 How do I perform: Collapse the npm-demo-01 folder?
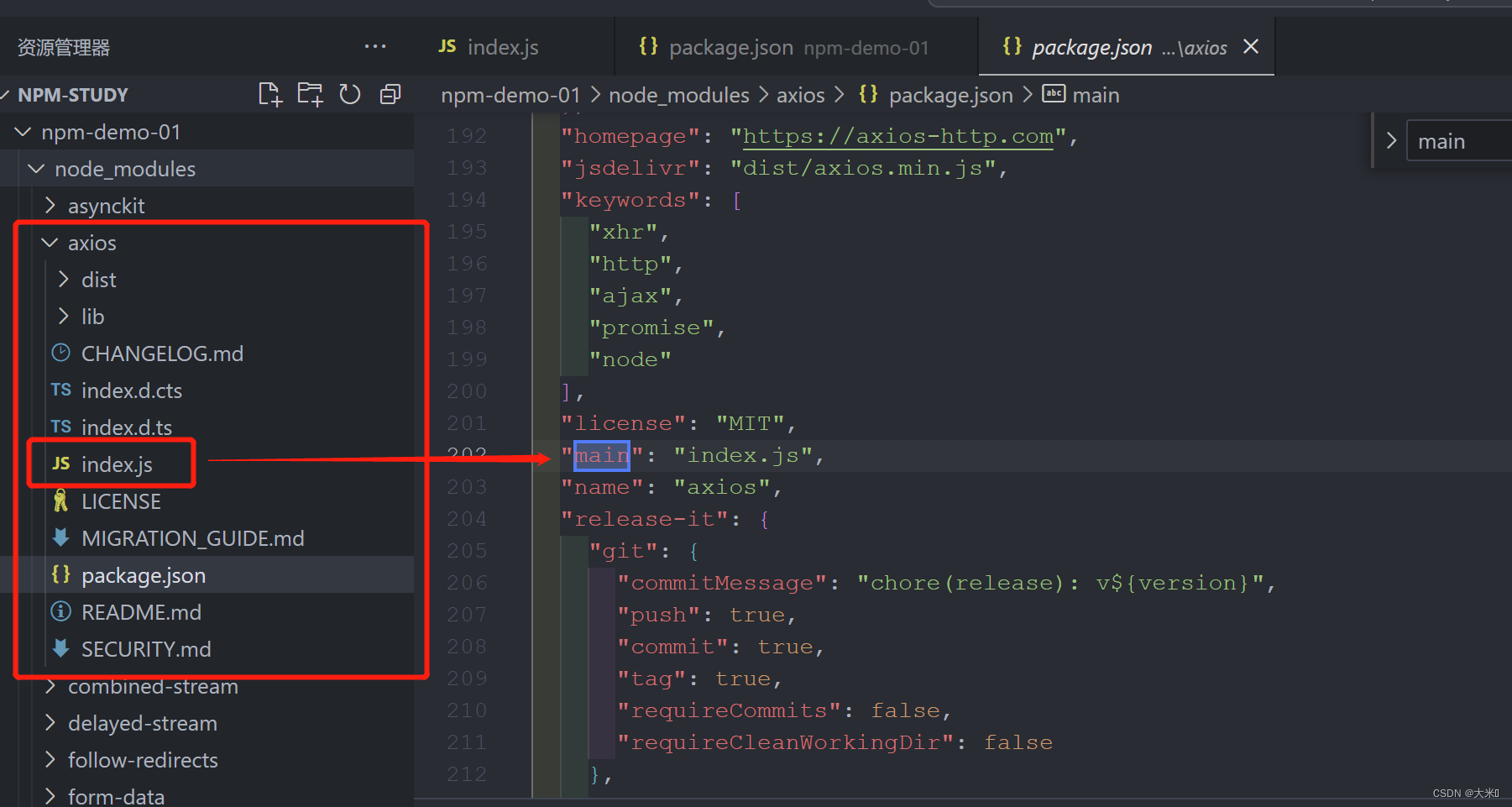tap(24, 132)
